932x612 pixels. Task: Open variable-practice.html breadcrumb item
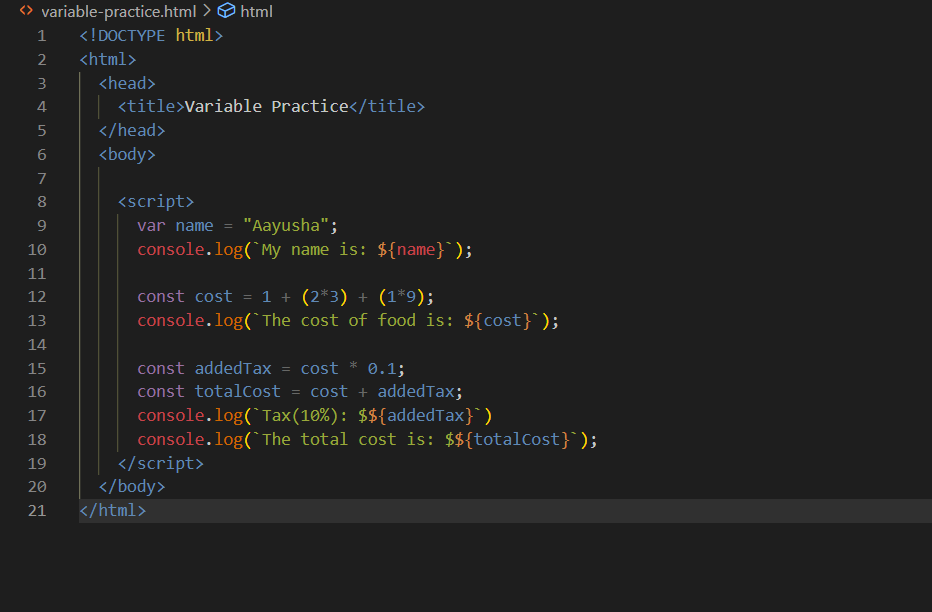click(x=118, y=11)
